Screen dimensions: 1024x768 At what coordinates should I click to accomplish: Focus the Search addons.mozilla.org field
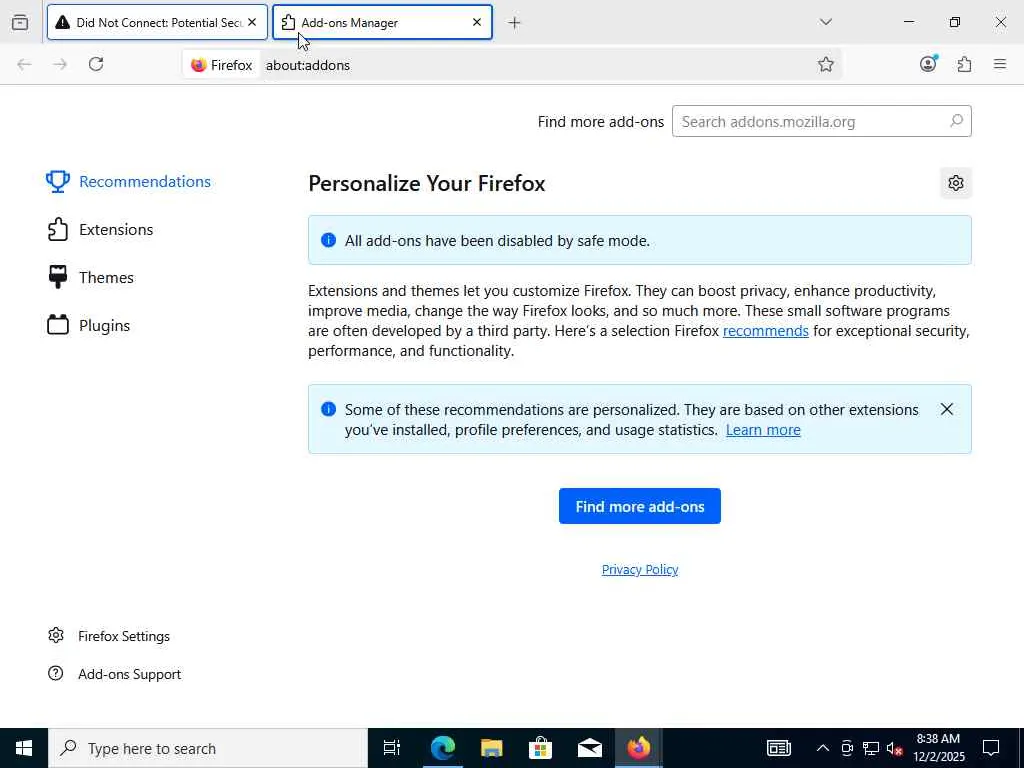pyautogui.click(x=822, y=121)
